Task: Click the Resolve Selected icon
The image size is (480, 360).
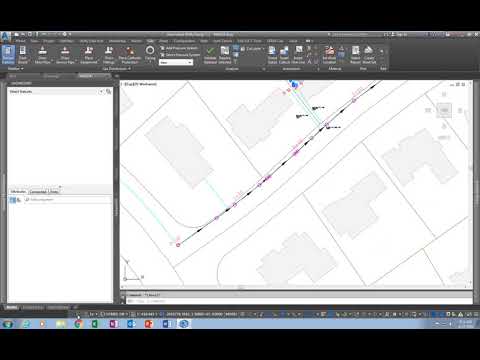Action: (225, 55)
